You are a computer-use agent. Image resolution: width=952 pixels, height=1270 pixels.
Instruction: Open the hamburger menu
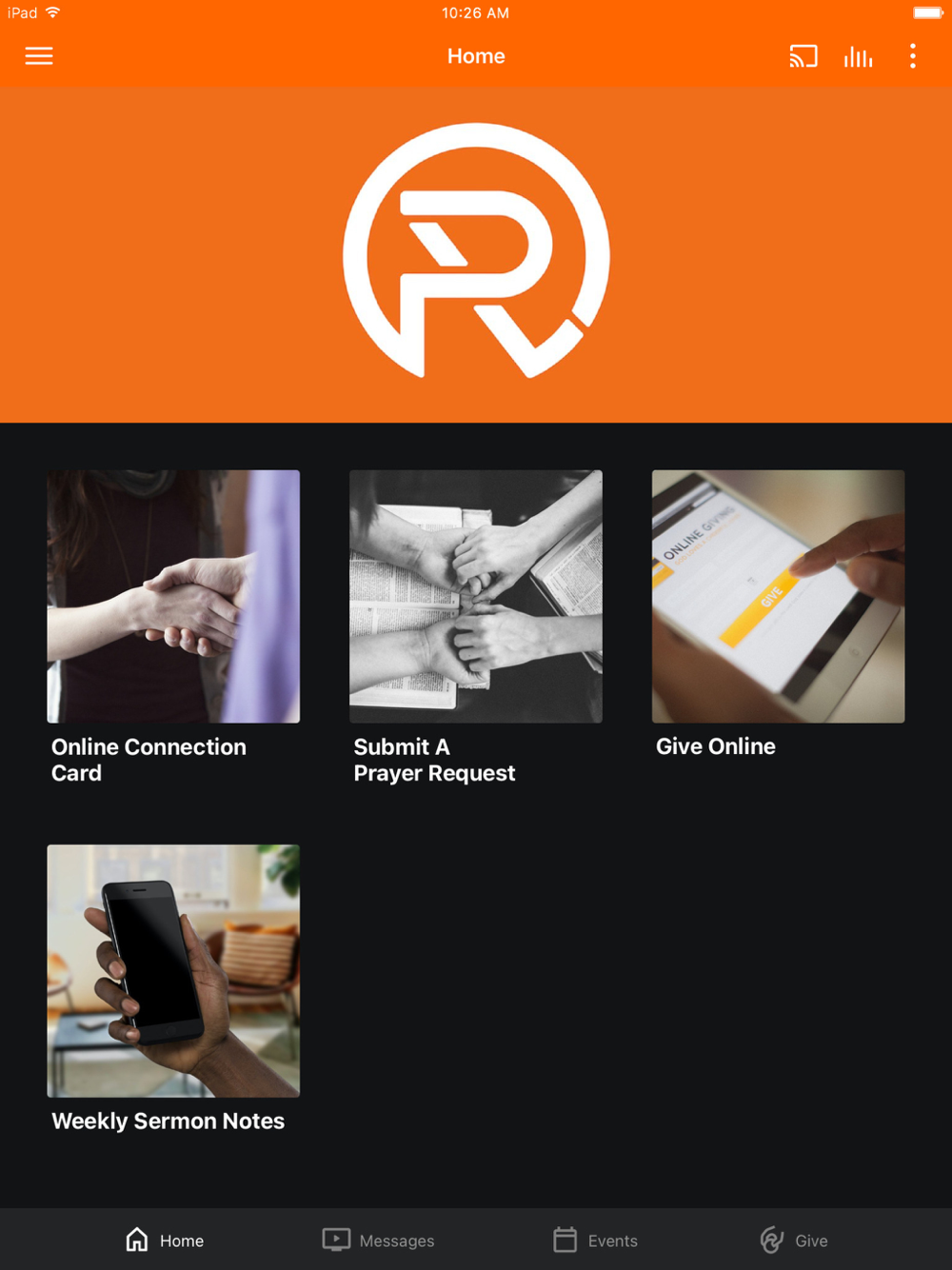point(39,56)
